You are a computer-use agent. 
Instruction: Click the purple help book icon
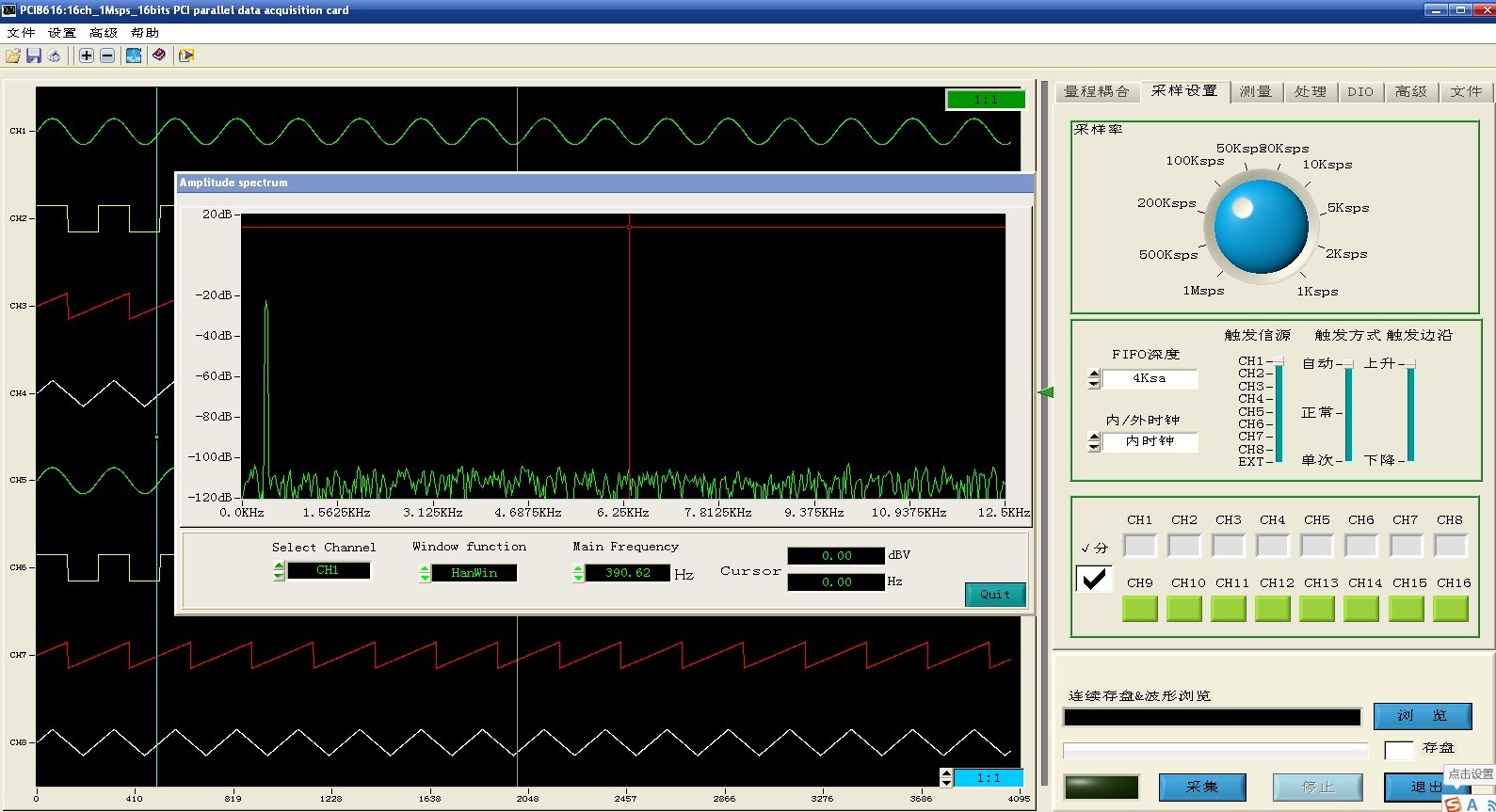159,56
